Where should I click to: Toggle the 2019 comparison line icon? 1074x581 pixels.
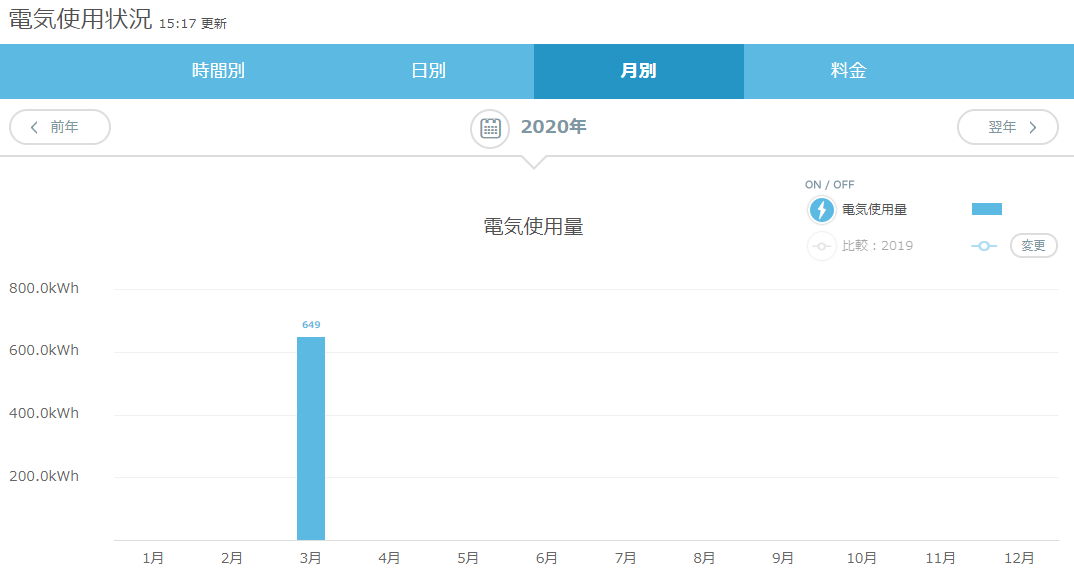[821, 246]
